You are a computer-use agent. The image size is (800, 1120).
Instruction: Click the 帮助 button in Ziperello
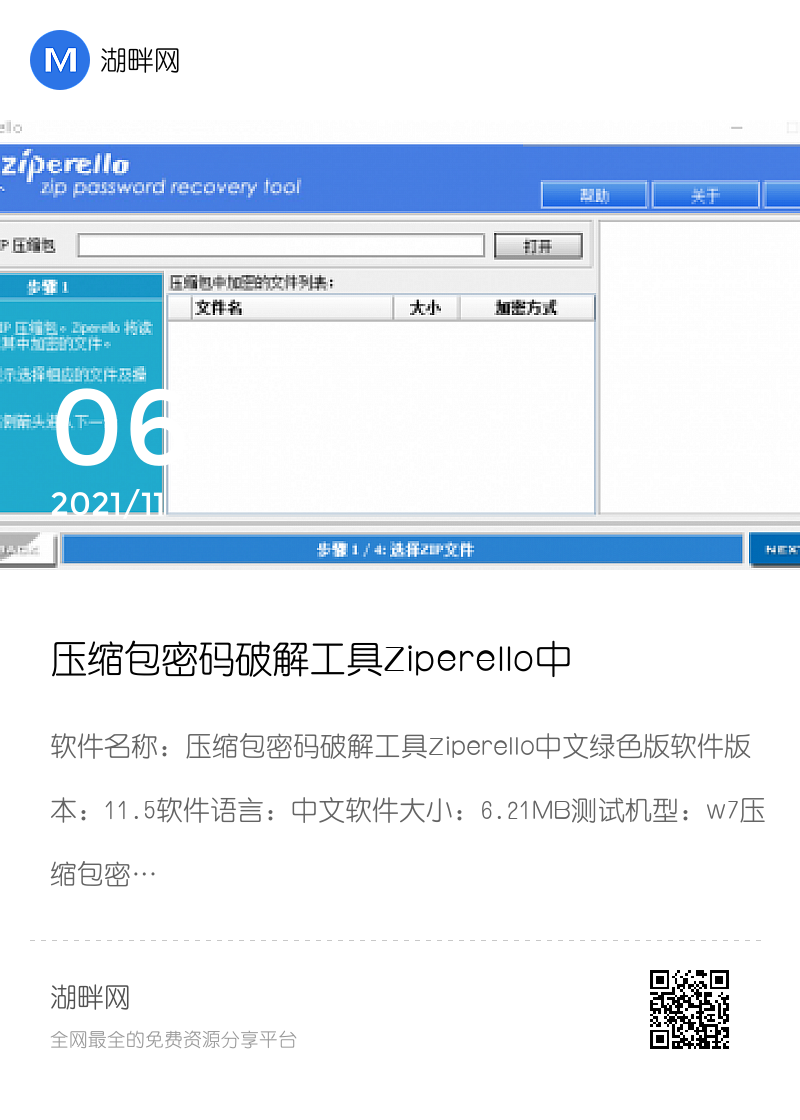point(594,195)
